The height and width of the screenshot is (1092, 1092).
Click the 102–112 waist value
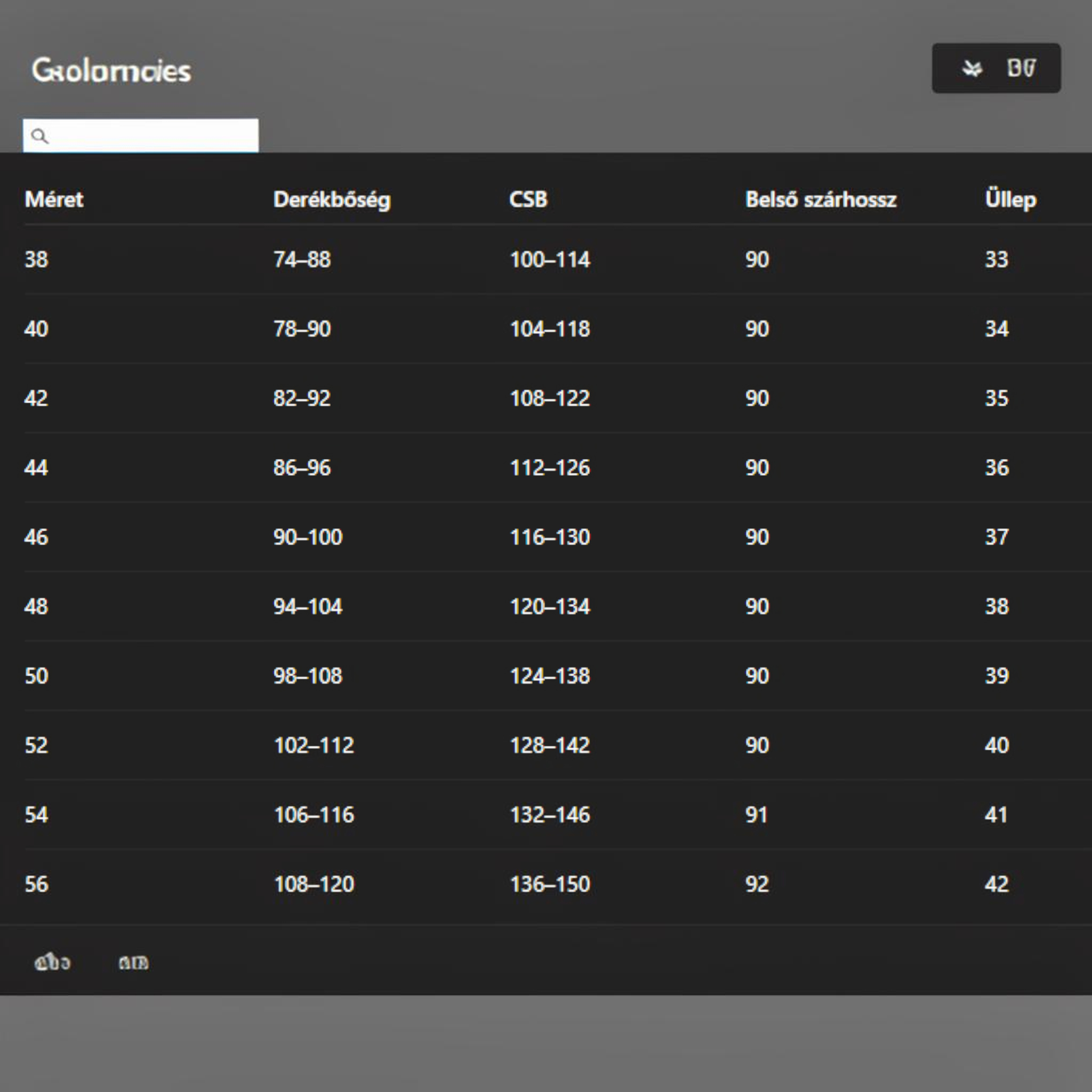pyautogui.click(x=314, y=745)
